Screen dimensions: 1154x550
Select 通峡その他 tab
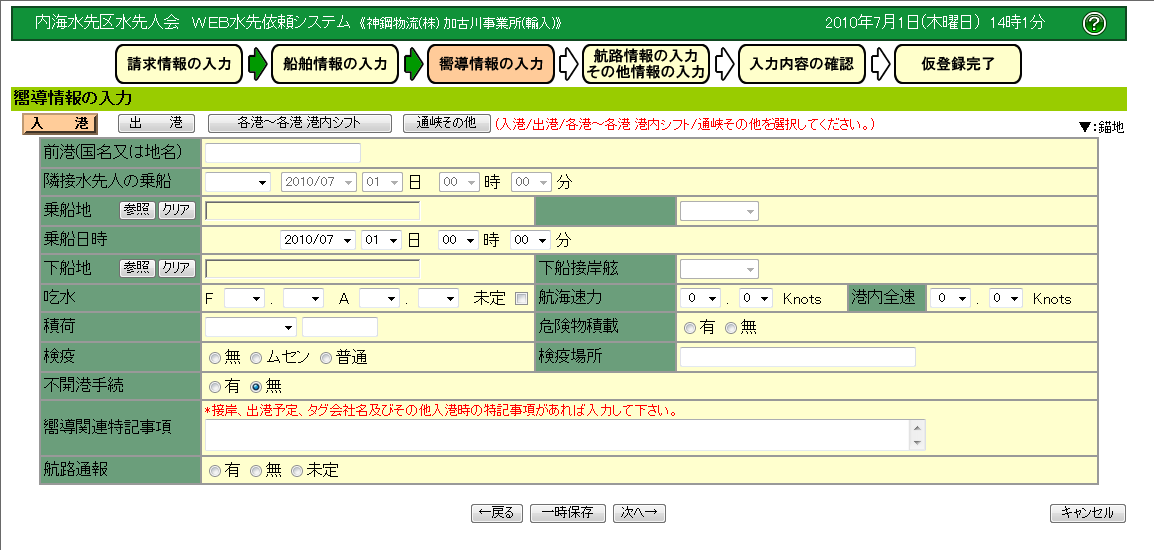coord(446,123)
